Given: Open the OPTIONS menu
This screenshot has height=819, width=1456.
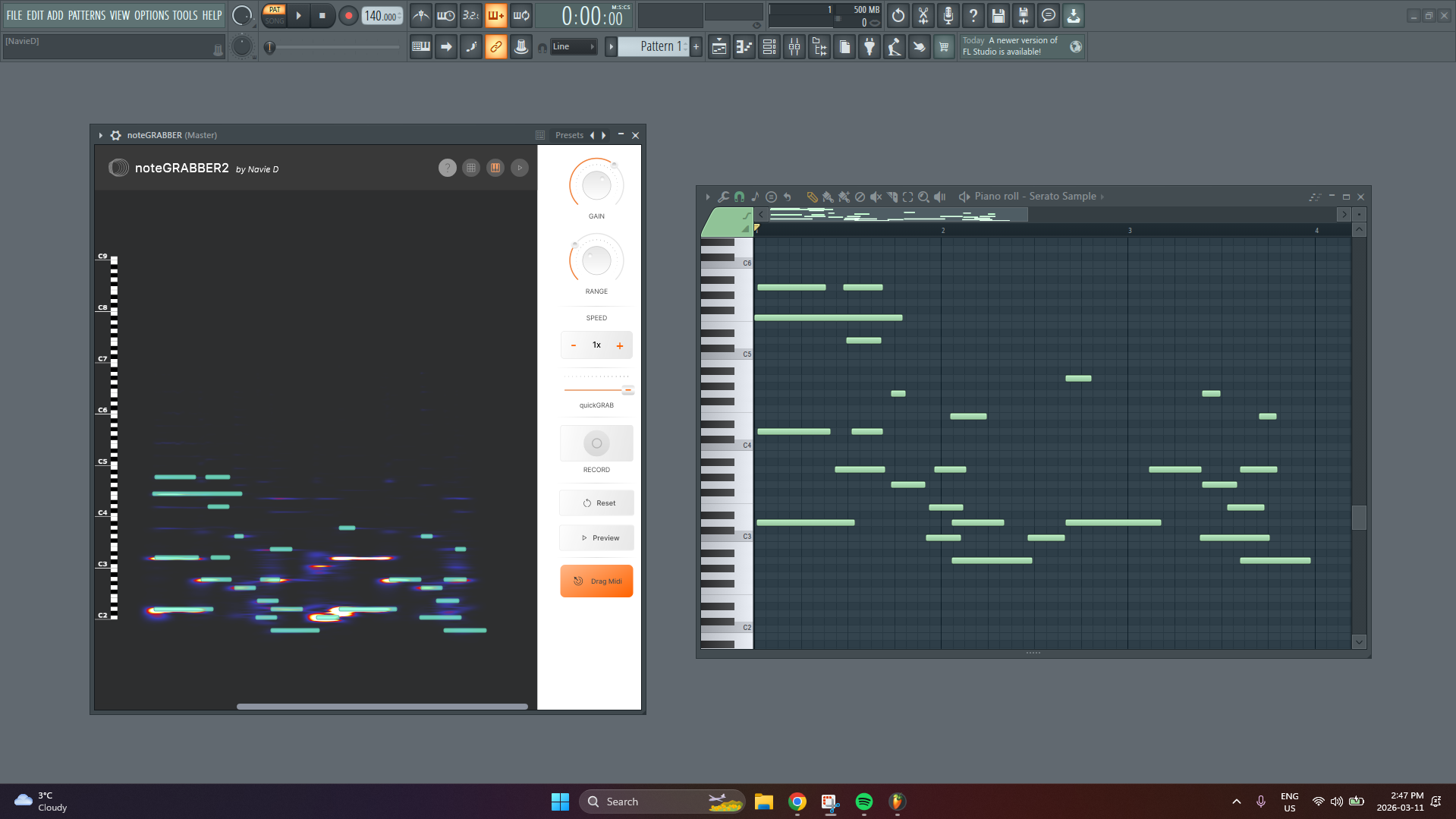Looking at the screenshot, I should [x=151, y=15].
